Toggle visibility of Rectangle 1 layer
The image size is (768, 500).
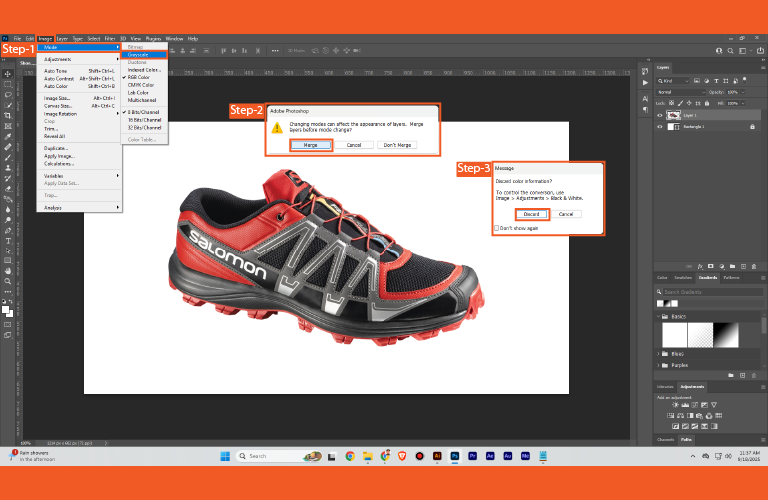(660, 127)
